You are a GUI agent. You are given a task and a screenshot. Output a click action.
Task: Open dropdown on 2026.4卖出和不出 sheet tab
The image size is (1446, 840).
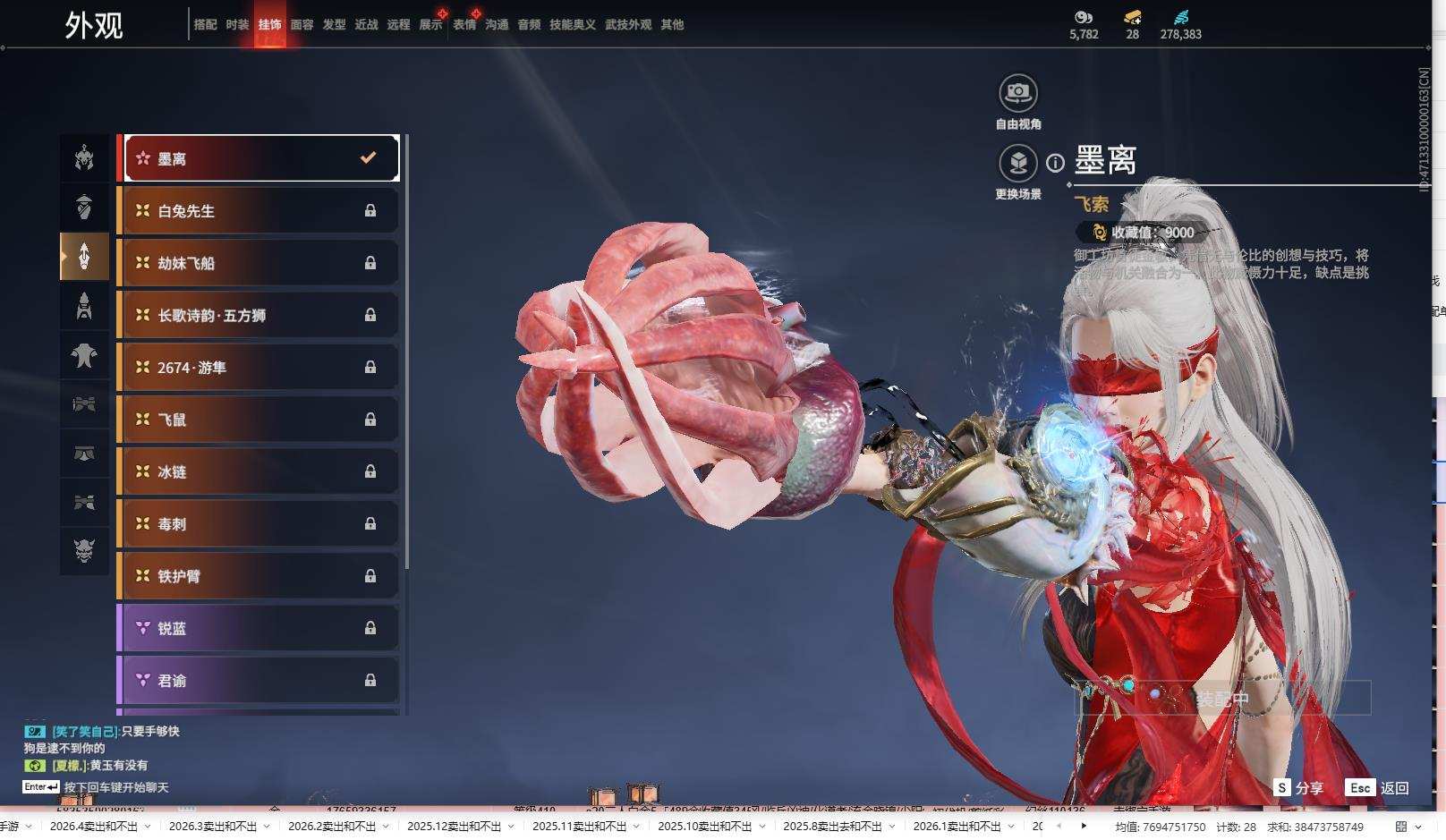146,827
